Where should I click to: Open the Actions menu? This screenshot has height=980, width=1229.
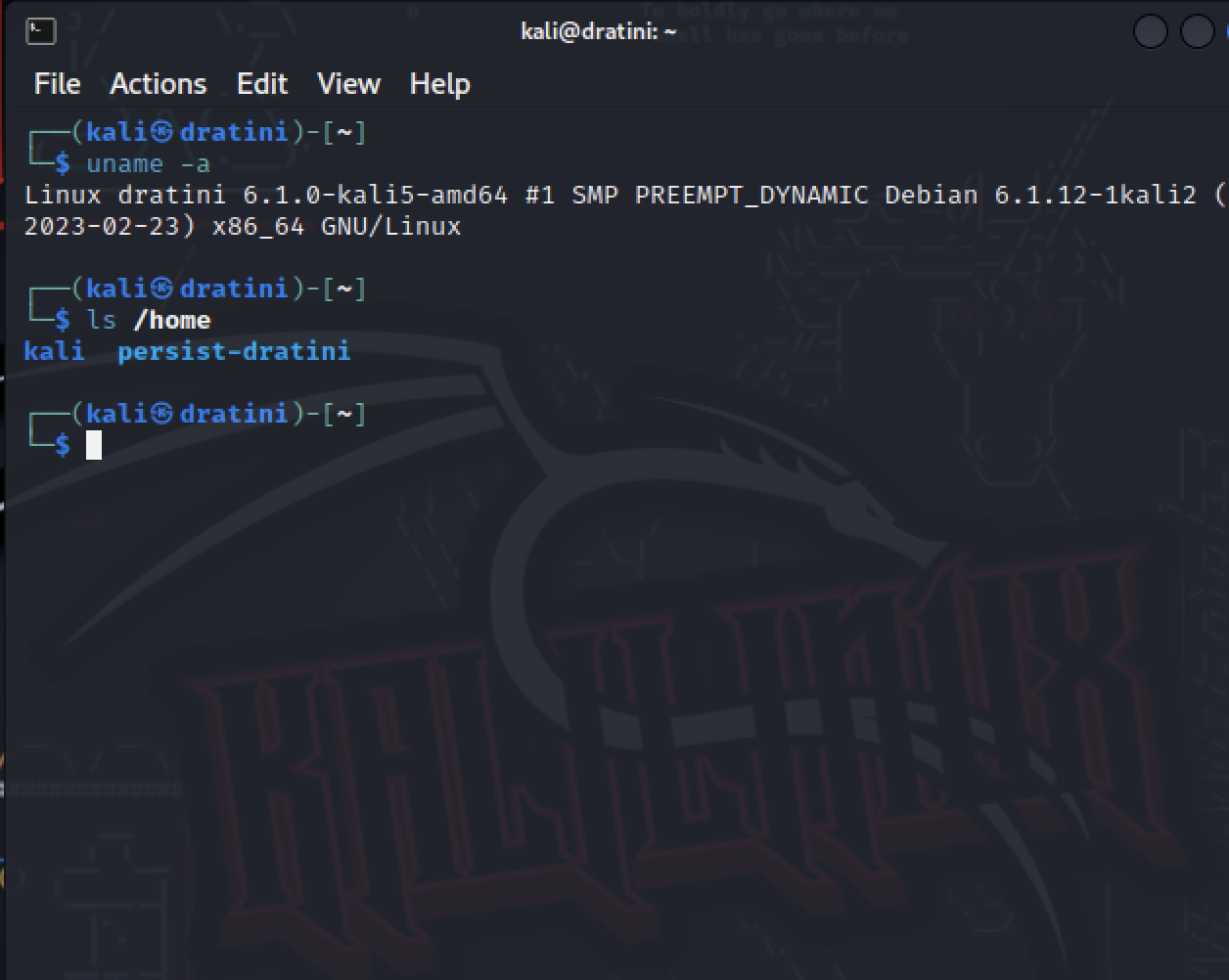[x=158, y=84]
